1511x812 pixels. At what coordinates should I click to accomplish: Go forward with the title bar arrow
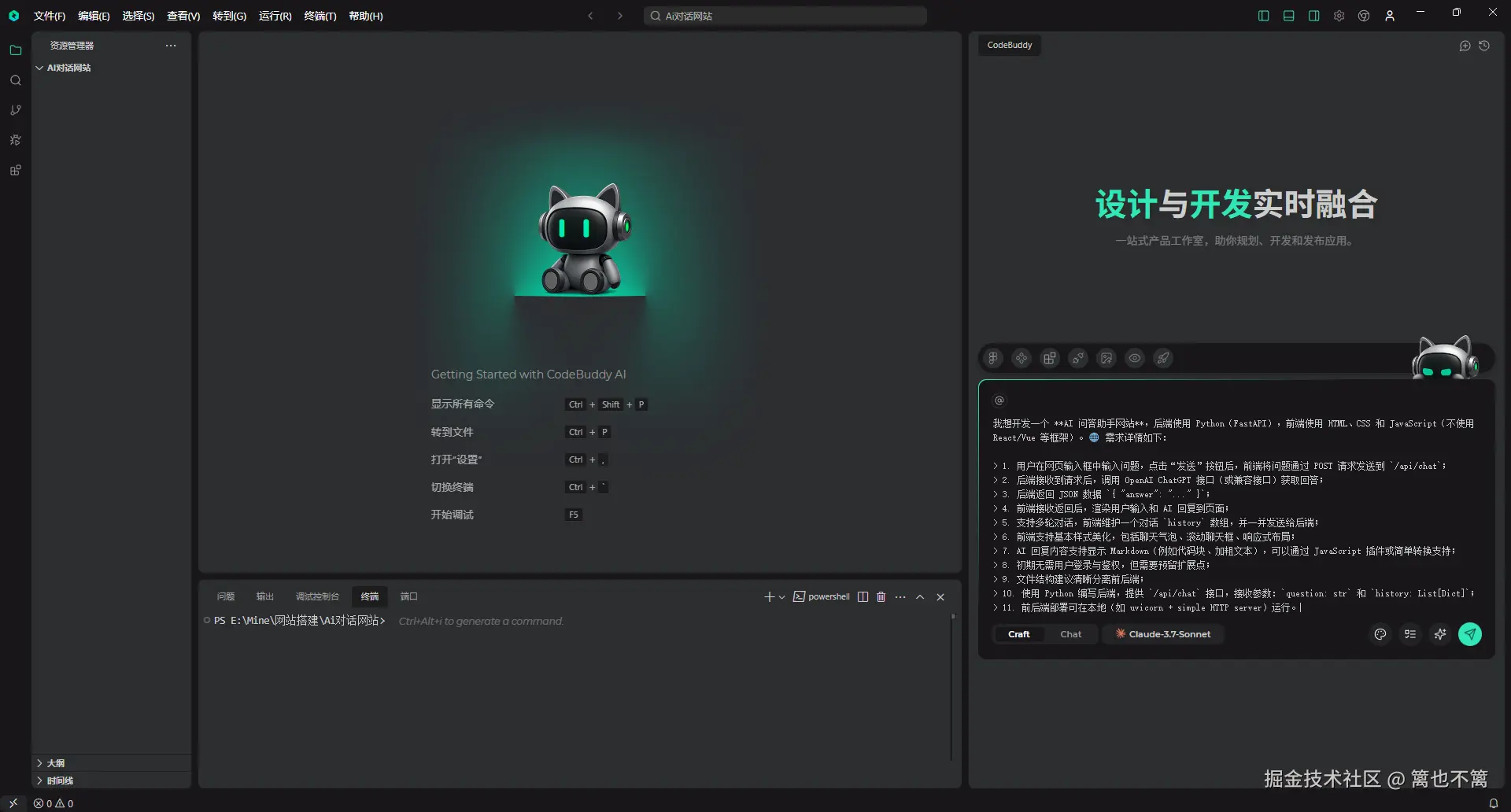pyautogui.click(x=620, y=16)
